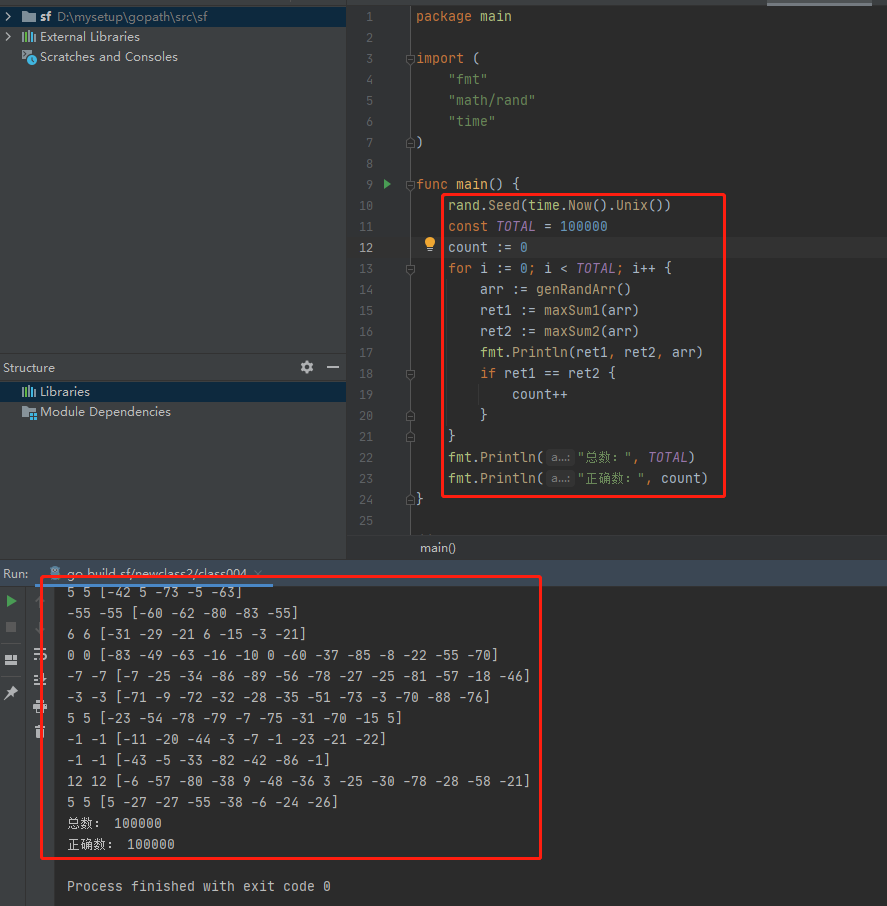Expand the sf project folder
This screenshot has height=906, width=887.
[8, 16]
